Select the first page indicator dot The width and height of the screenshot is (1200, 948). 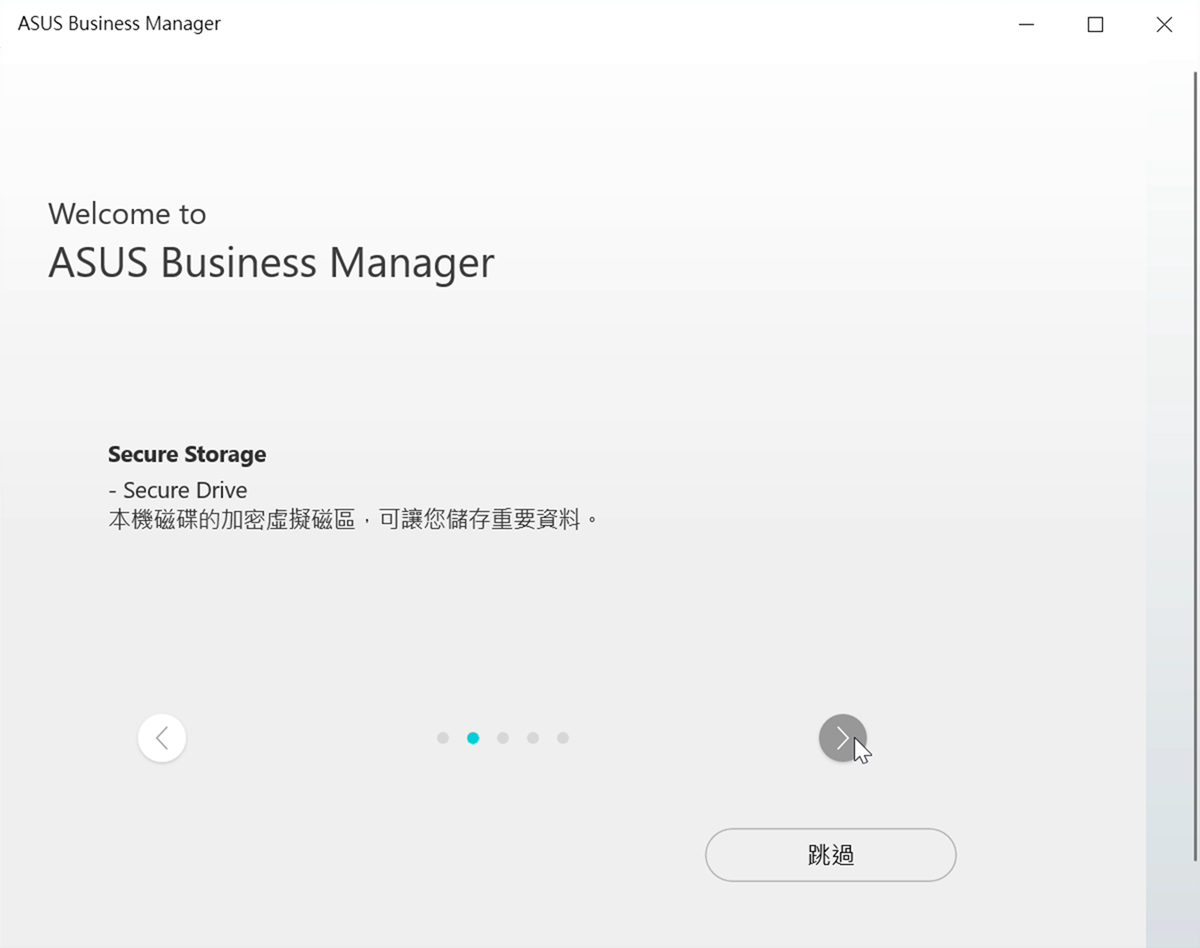coord(443,738)
